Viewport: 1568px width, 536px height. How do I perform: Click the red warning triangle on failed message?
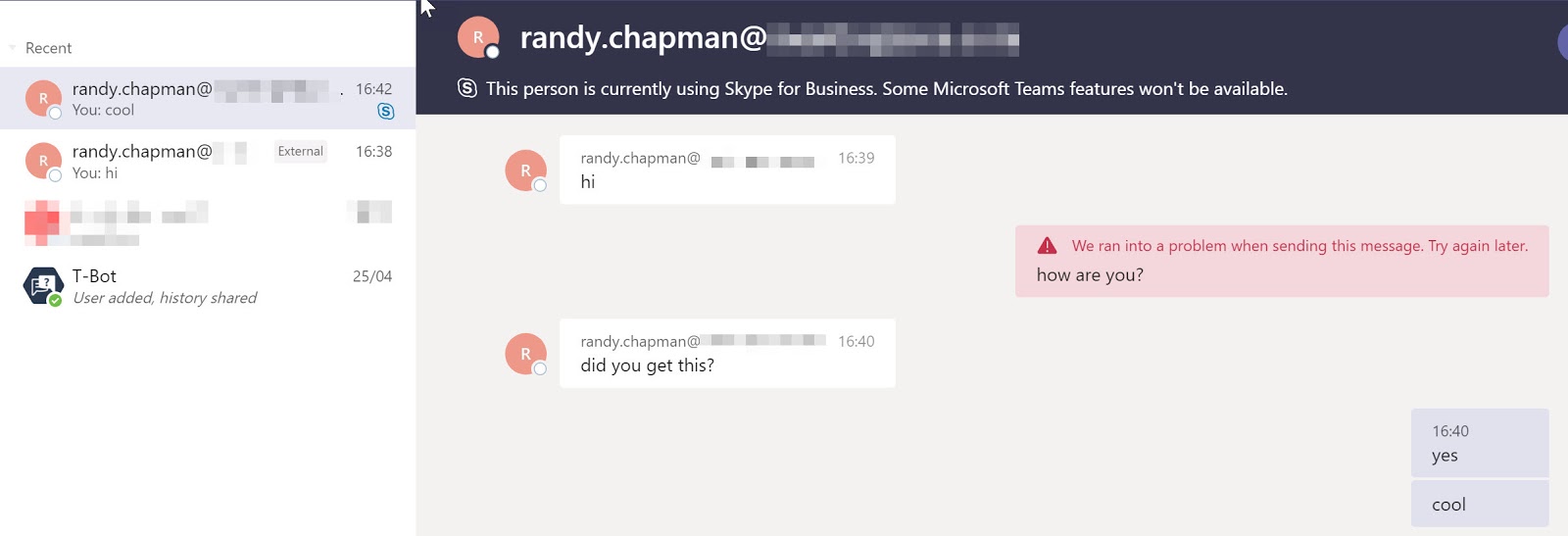1047,245
